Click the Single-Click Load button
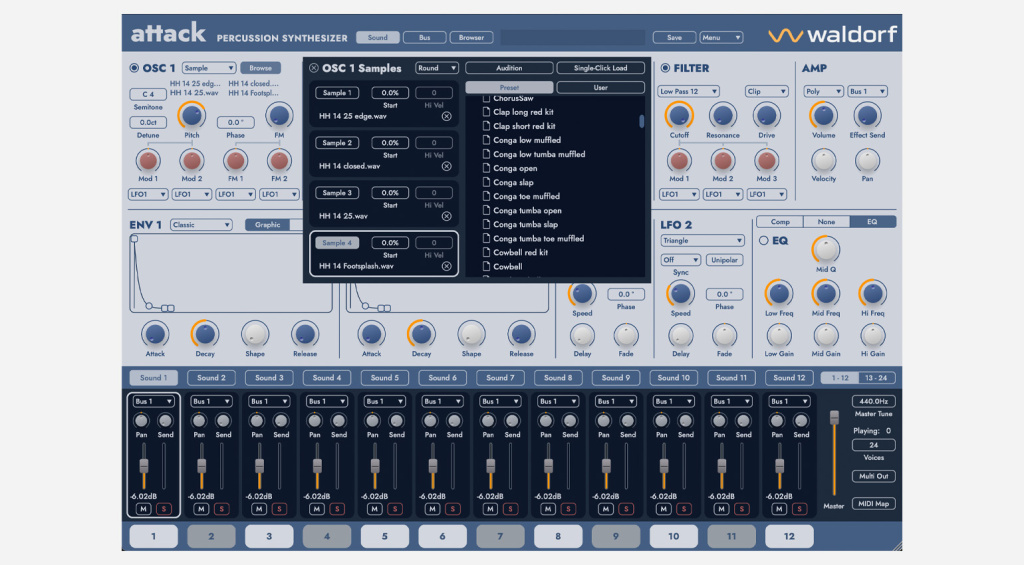Image resolution: width=1024 pixels, height=565 pixels. (x=600, y=68)
